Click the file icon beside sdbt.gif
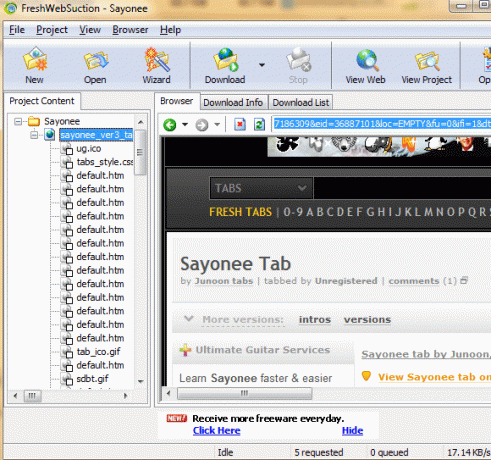This screenshot has height=460, width=491. pos(67,379)
